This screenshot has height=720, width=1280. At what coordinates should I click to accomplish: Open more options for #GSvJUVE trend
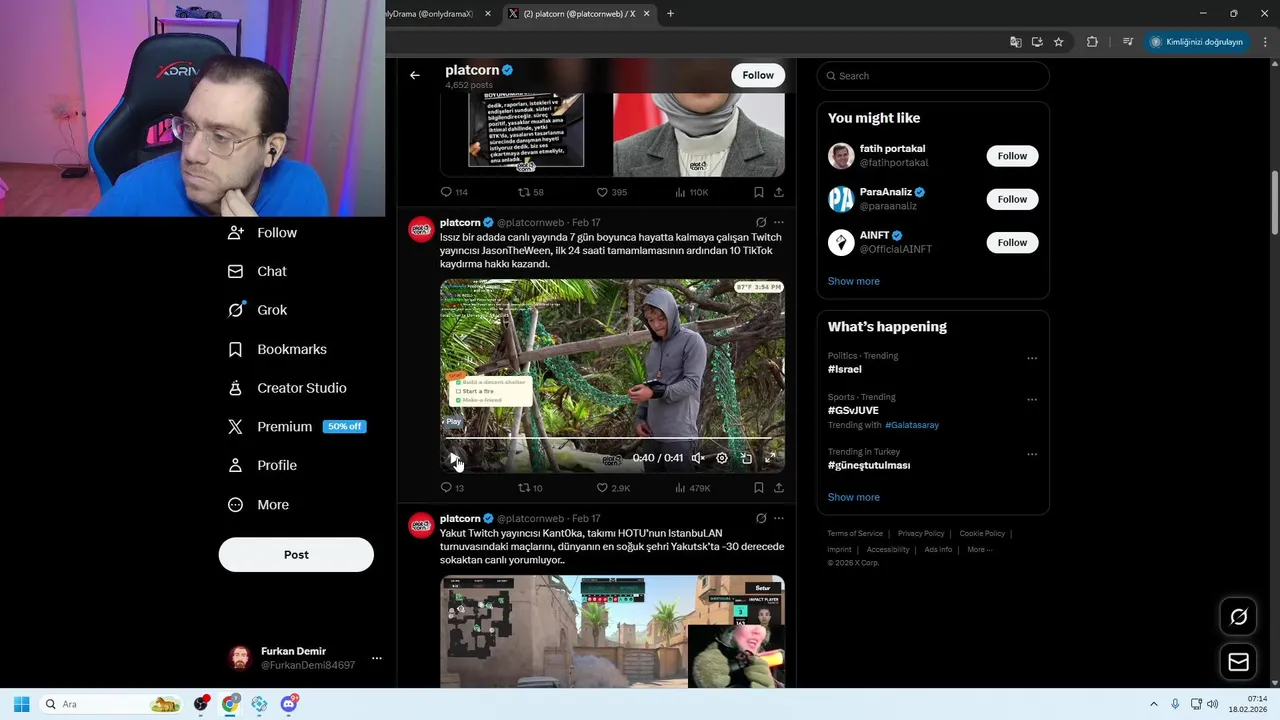click(1032, 399)
